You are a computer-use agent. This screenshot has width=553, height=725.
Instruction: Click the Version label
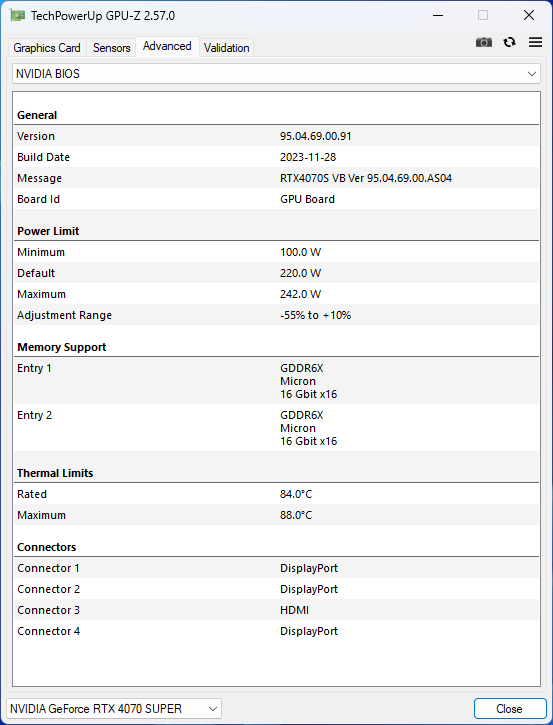[x=36, y=136]
